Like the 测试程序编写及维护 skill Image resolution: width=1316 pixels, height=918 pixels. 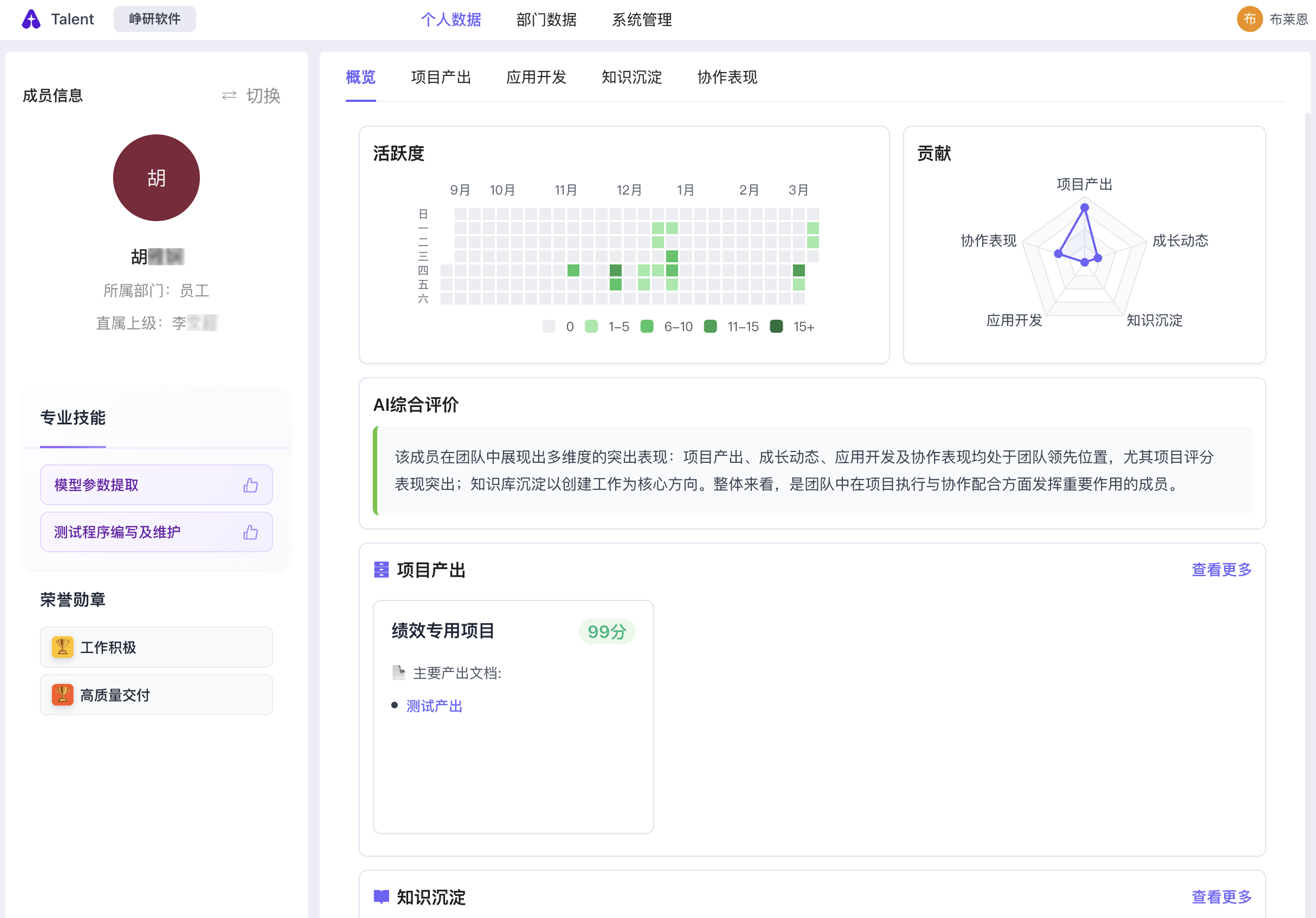click(250, 532)
